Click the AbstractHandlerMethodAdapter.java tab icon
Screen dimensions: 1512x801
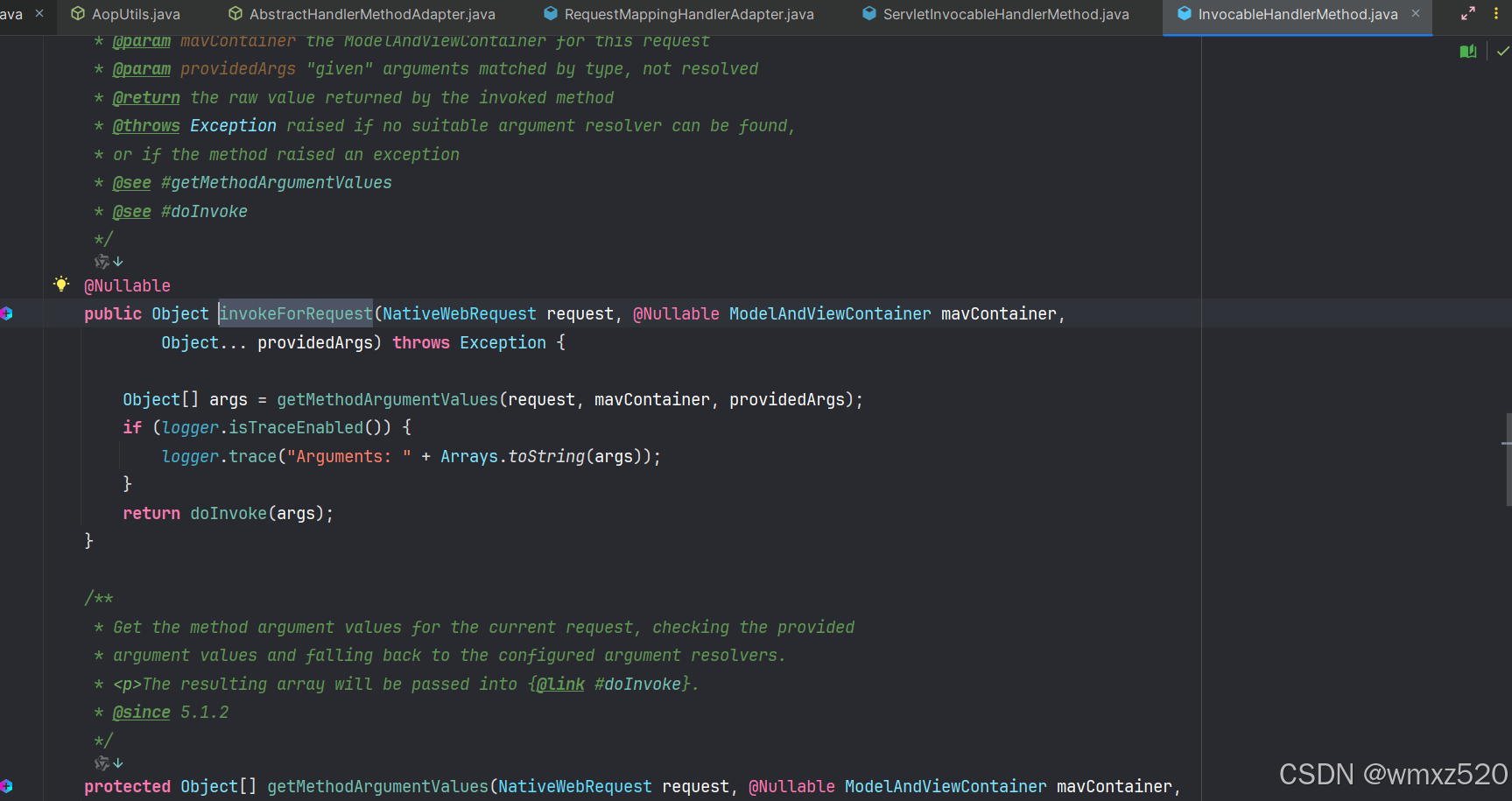coord(236,14)
